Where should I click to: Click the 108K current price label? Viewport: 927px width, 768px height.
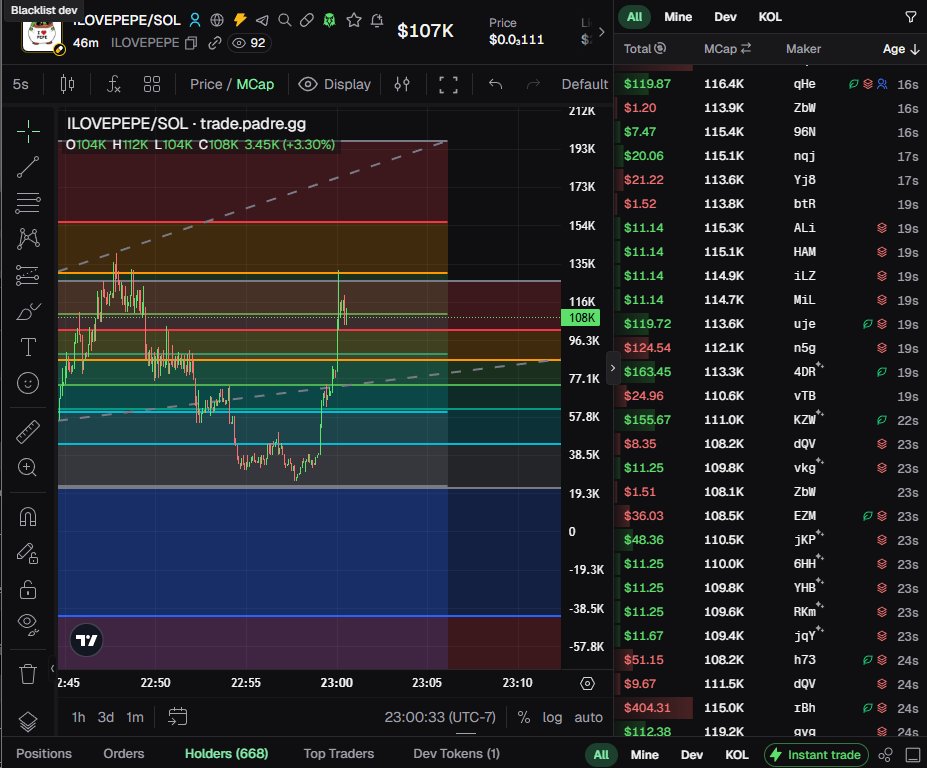coord(581,318)
